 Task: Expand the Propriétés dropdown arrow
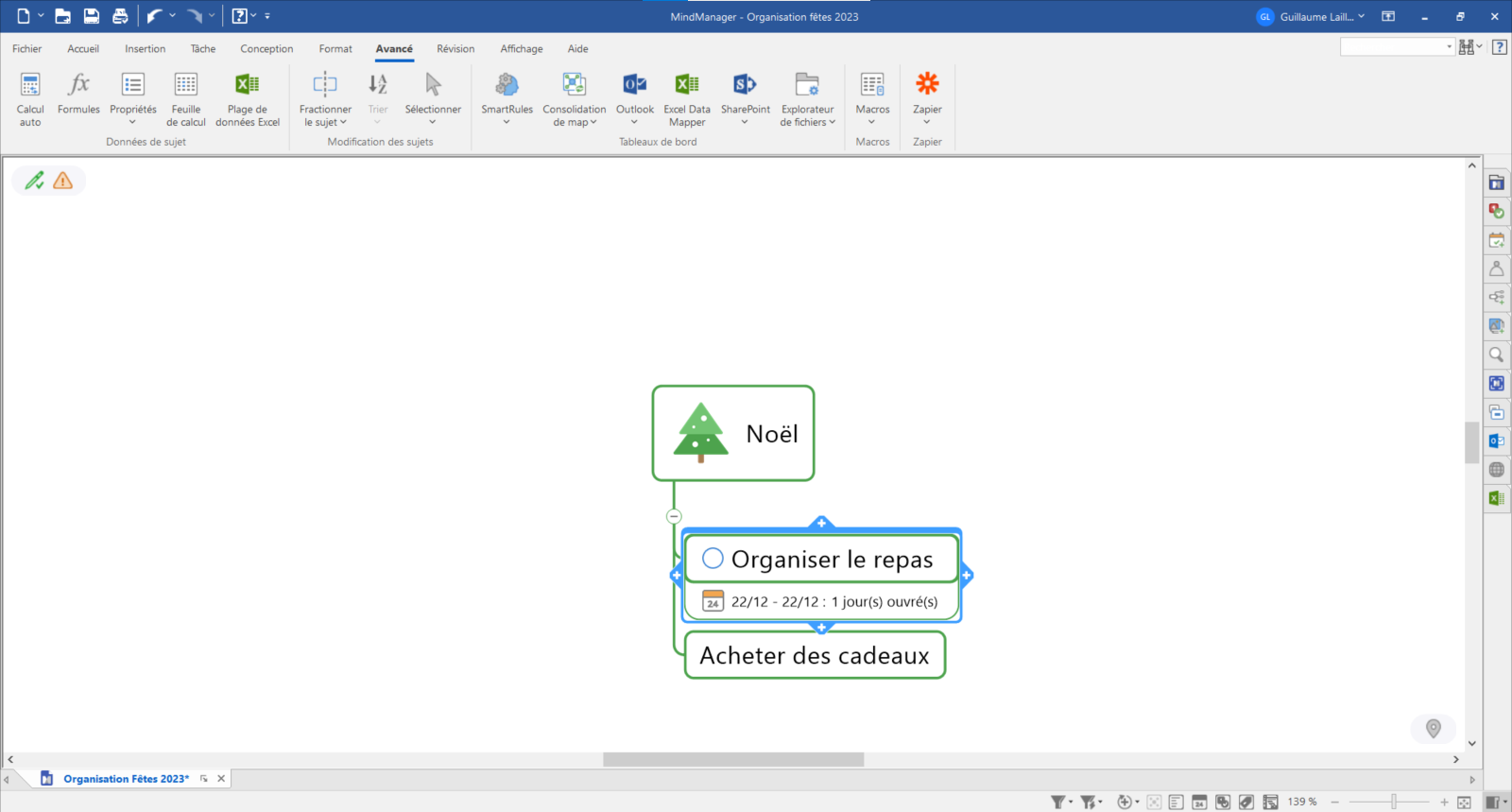[133, 122]
